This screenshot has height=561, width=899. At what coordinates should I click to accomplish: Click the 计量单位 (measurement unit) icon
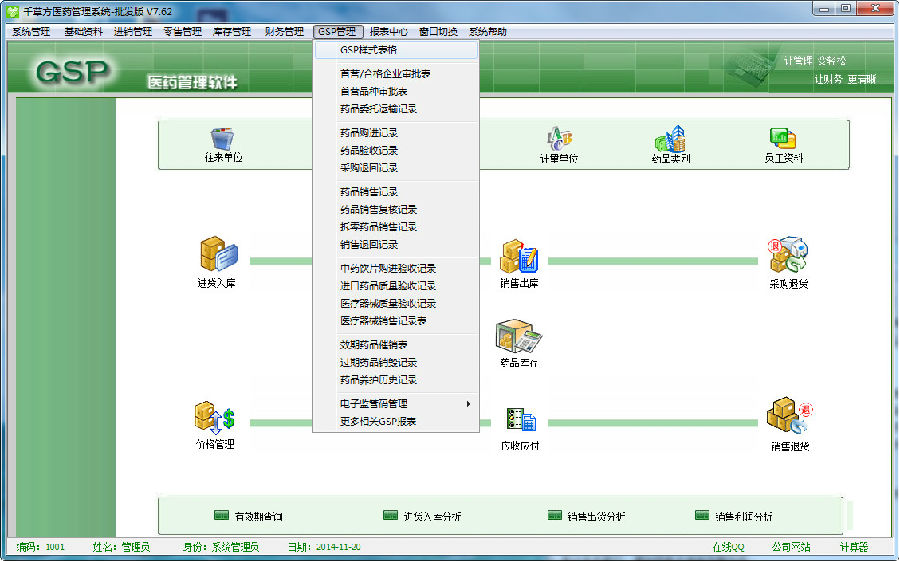[558, 142]
